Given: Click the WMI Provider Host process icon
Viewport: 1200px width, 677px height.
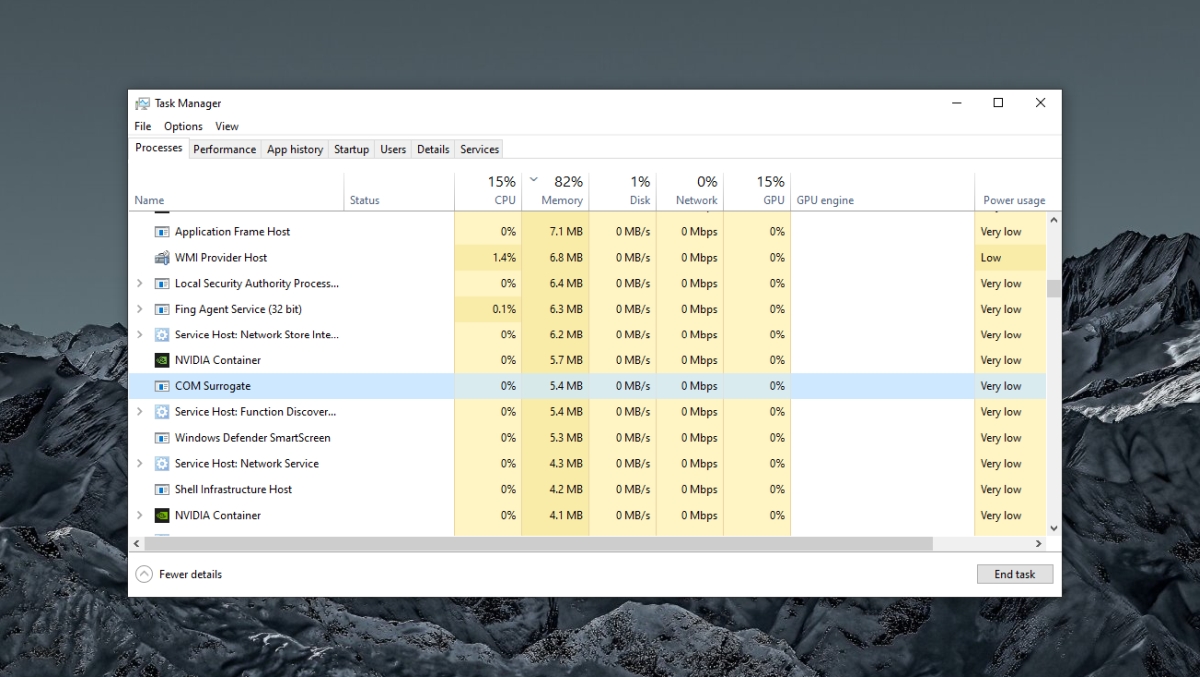Looking at the screenshot, I should [162, 258].
